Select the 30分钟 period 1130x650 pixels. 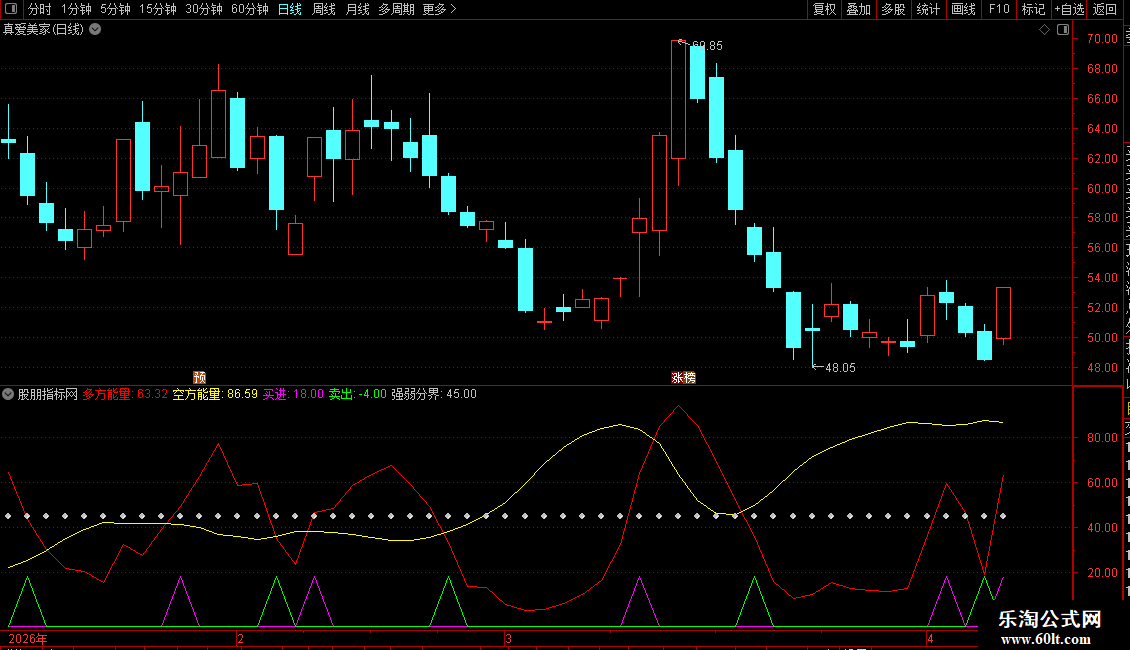[x=203, y=9]
